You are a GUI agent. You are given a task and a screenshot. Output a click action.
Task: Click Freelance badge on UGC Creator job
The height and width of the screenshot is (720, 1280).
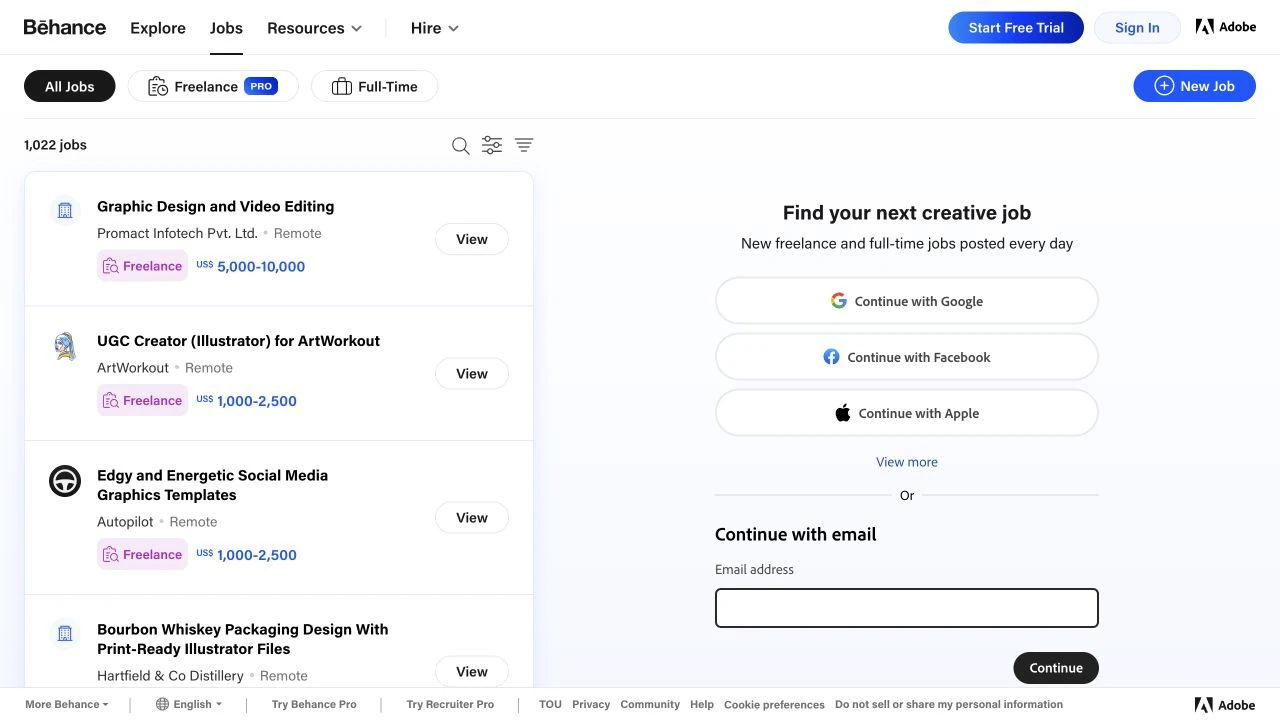point(142,400)
